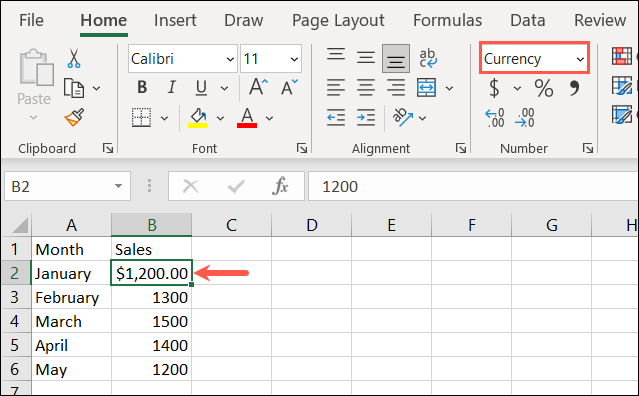The height and width of the screenshot is (396, 639).
Task: Click the Select All corner triangle
Action: click(x=20, y=225)
